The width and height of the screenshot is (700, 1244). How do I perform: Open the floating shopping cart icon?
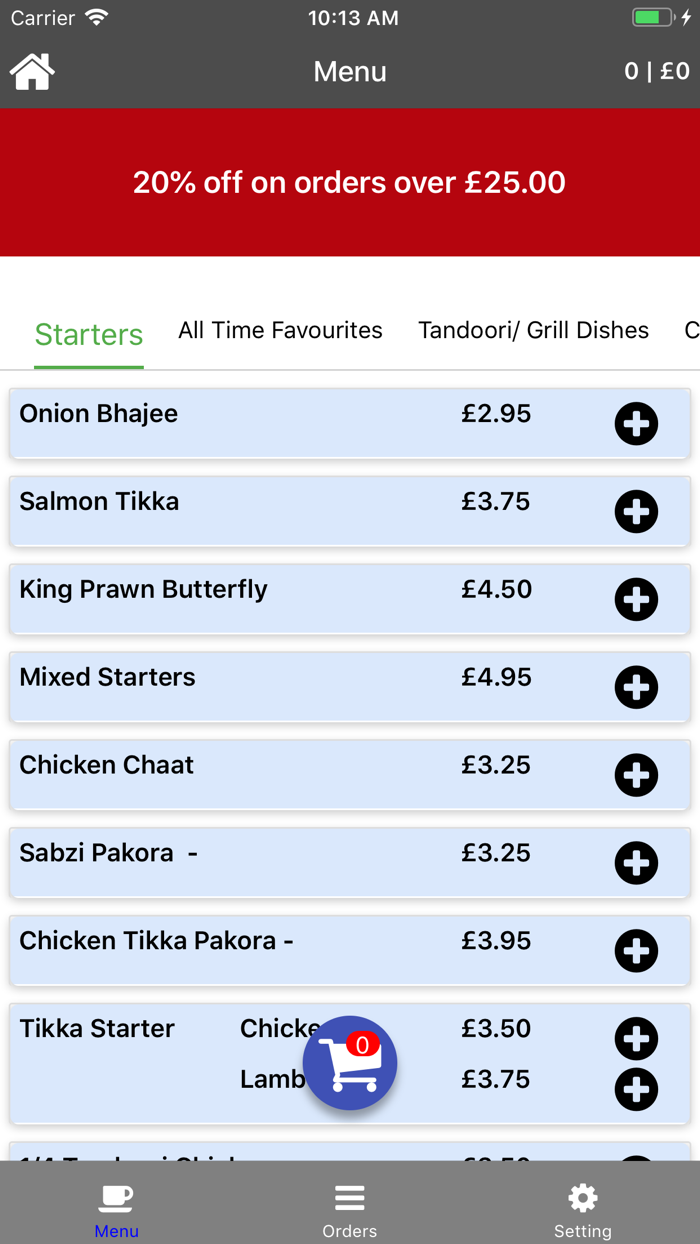tap(350, 1063)
